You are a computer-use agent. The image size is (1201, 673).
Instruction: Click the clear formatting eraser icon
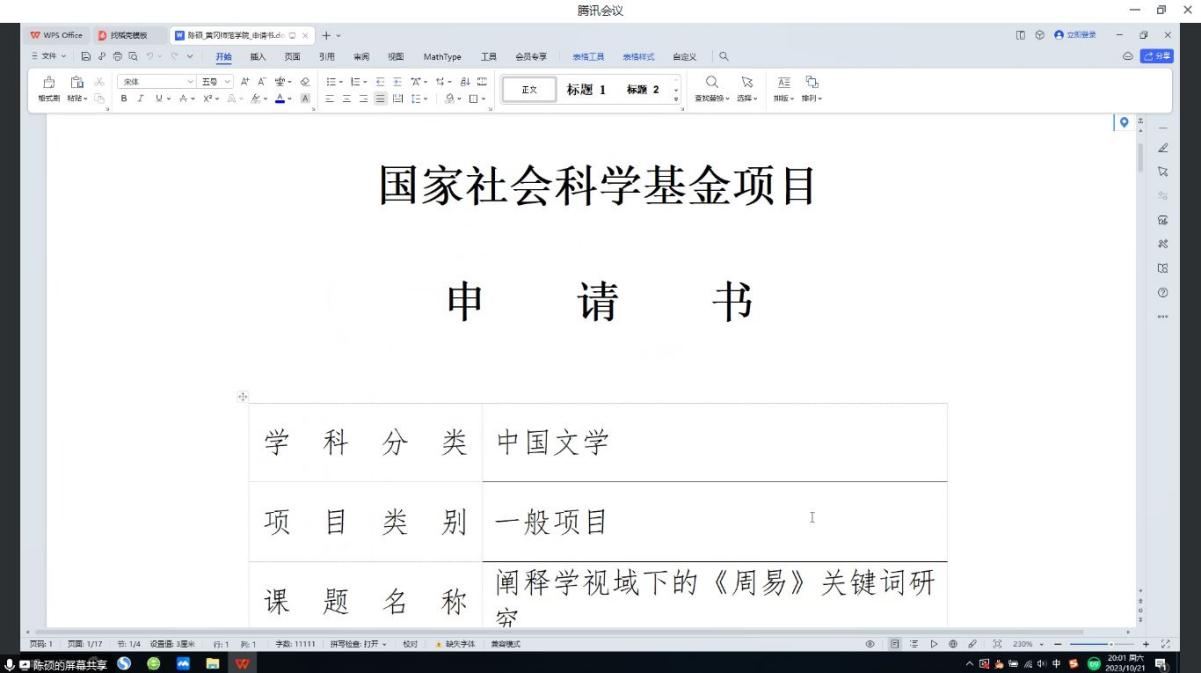pos(305,81)
